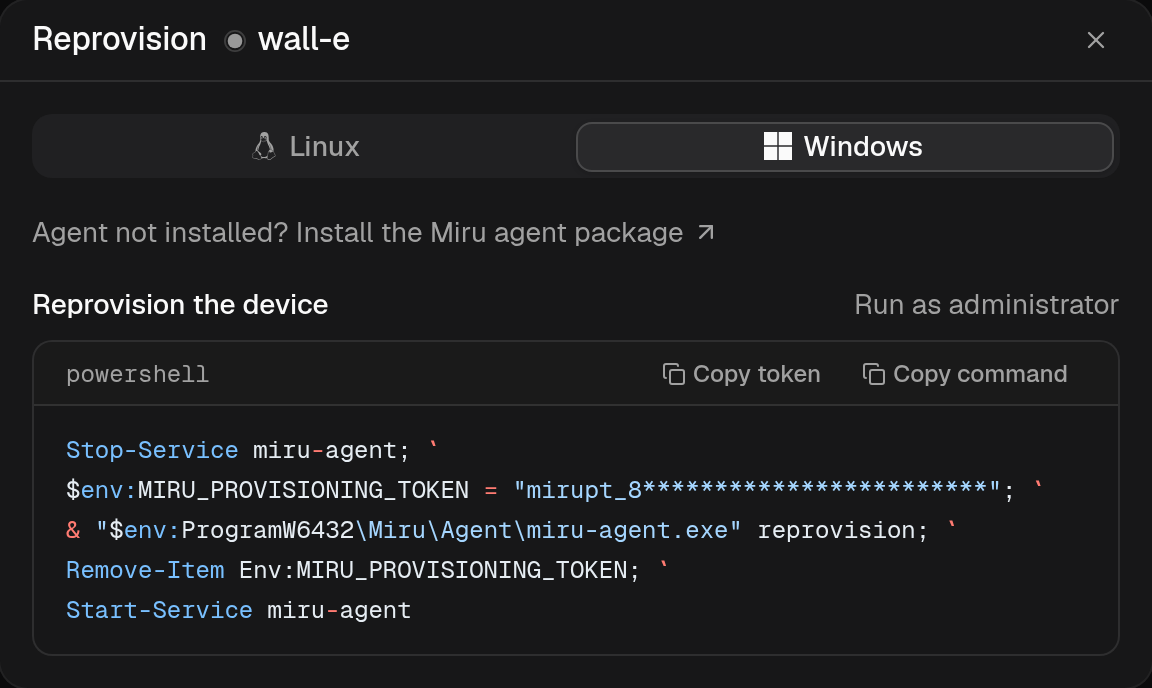1152x688 pixels.
Task: Click the Stop-Service miru-agent line
Action: (252, 450)
